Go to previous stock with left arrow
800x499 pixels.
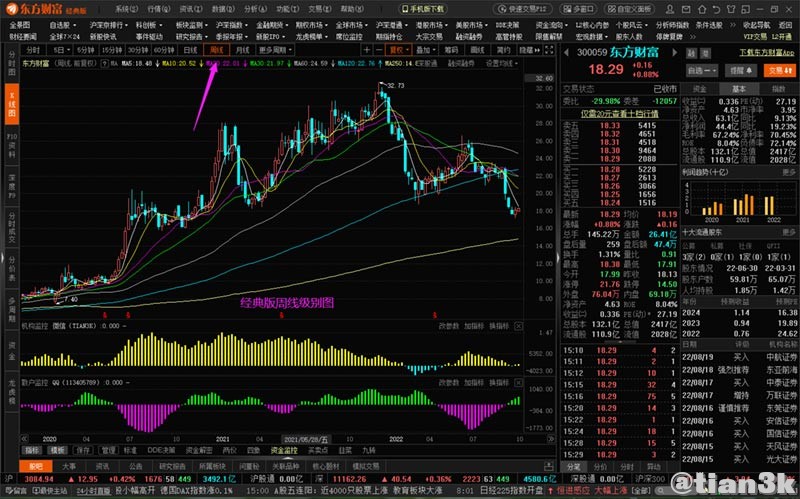tap(566, 53)
